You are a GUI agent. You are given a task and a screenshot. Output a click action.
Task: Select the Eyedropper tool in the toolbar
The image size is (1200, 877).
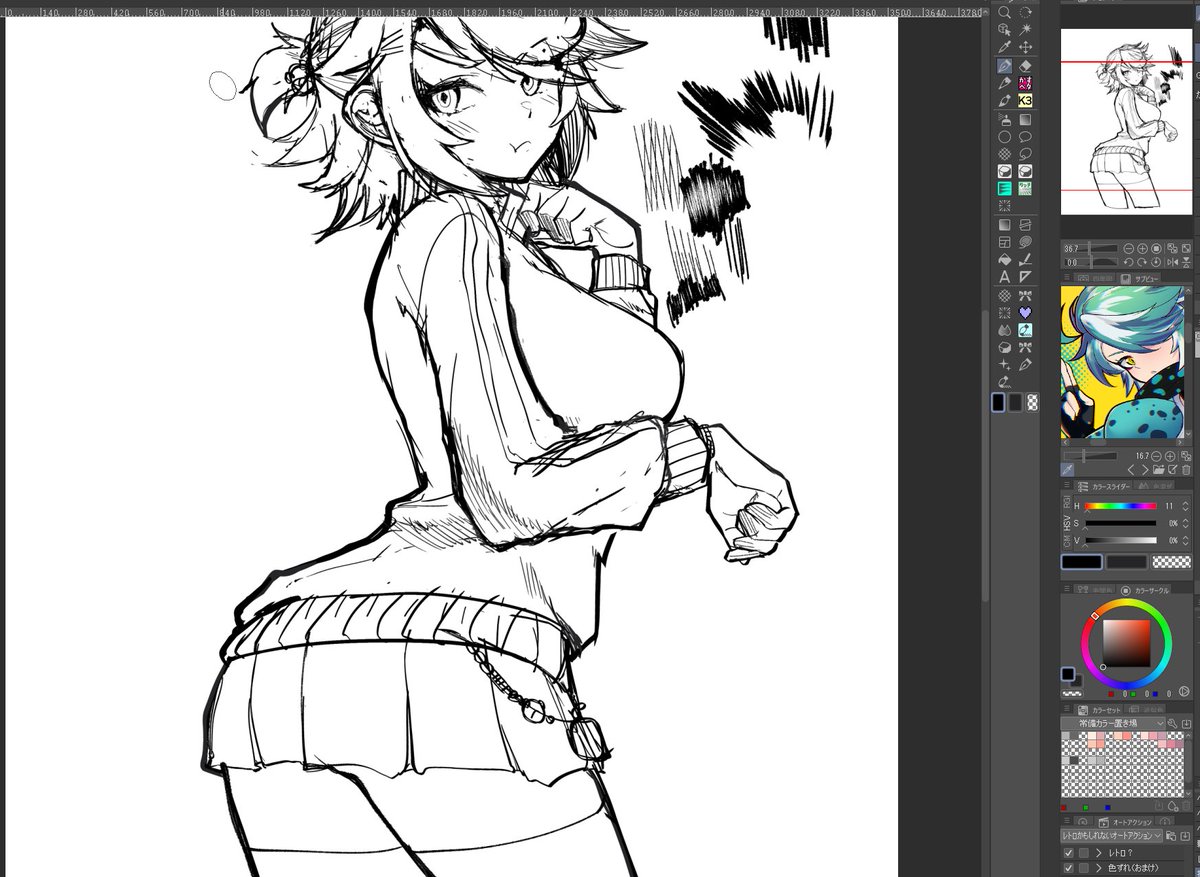pyautogui.click(x=1005, y=47)
